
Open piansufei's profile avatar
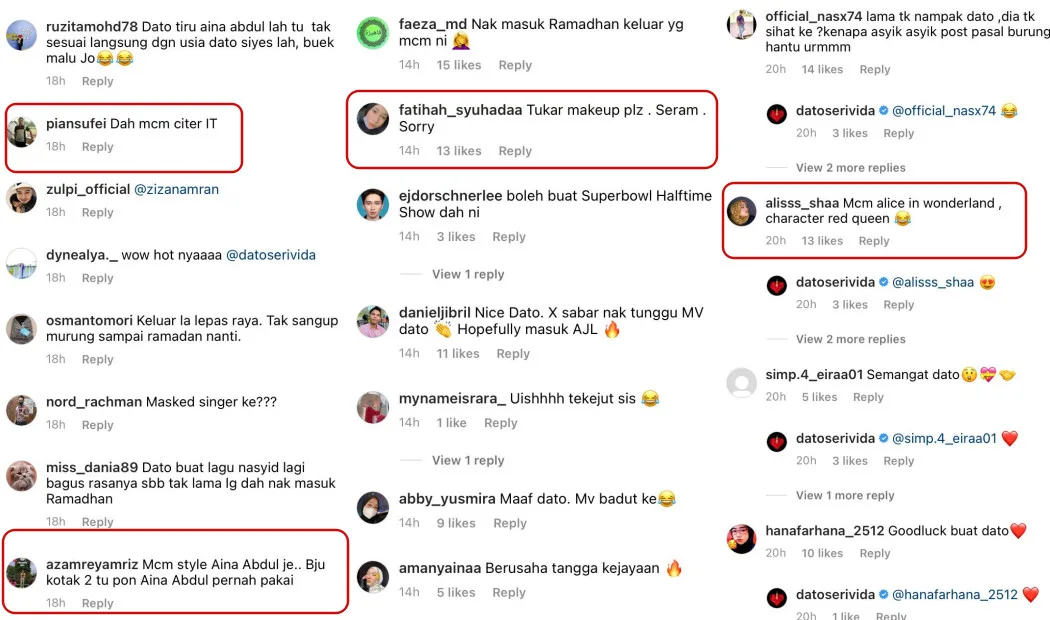[x=21, y=131]
